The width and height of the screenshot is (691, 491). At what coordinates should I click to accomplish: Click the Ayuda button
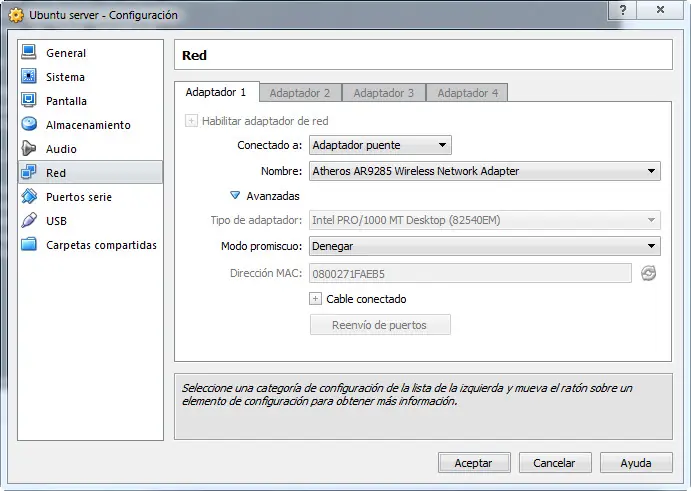(636, 463)
